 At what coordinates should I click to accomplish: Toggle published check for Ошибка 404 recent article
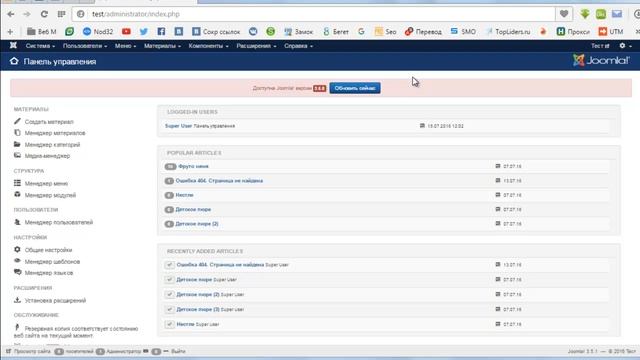(x=169, y=265)
